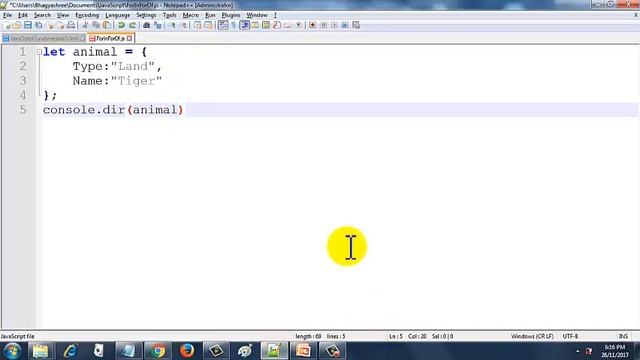Click the Playback macro icon

tap(335, 25)
